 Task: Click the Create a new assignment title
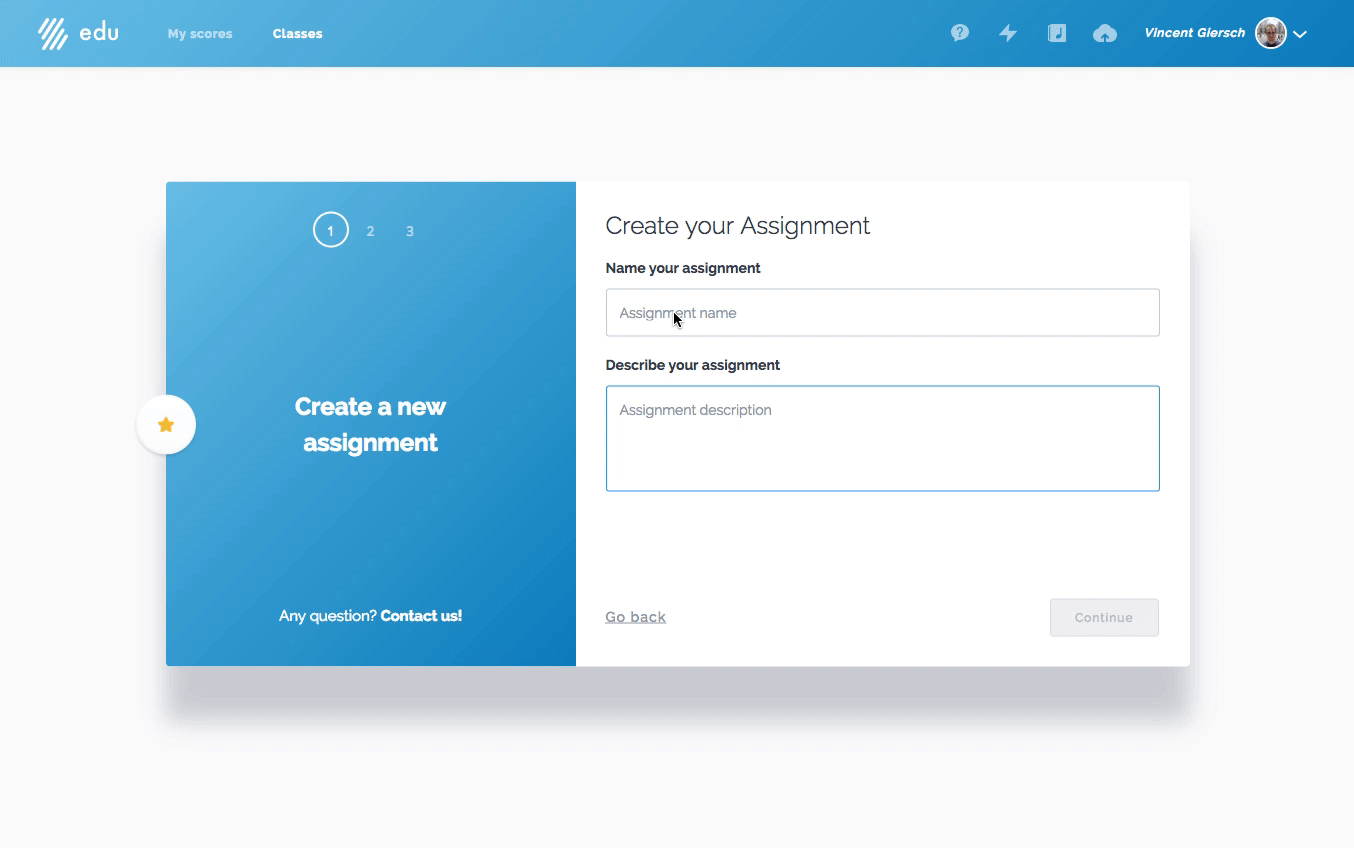point(370,424)
